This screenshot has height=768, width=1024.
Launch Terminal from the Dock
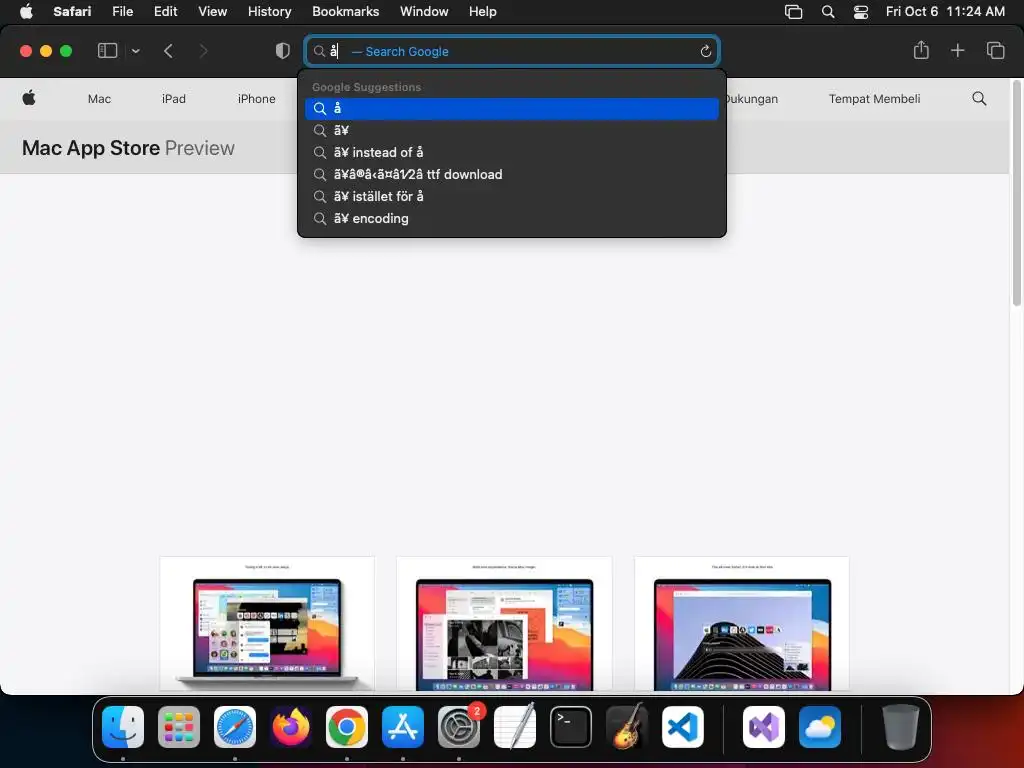[571, 727]
